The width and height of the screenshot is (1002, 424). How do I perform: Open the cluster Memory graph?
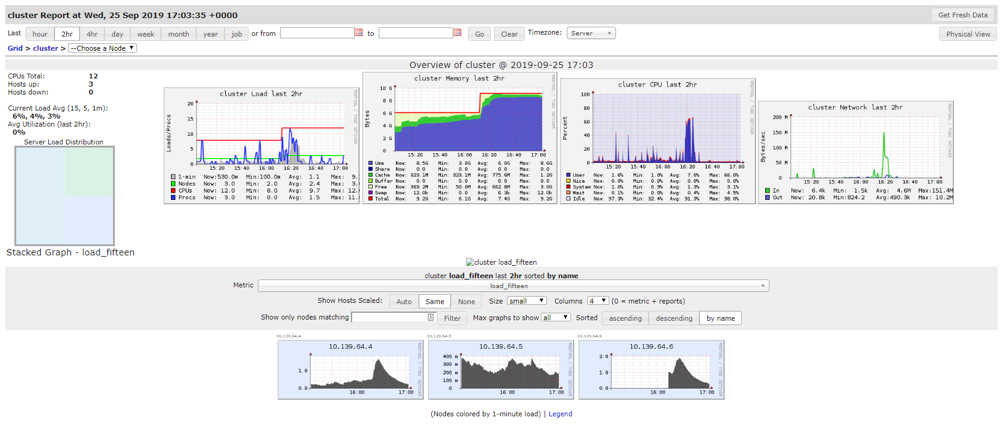459,137
